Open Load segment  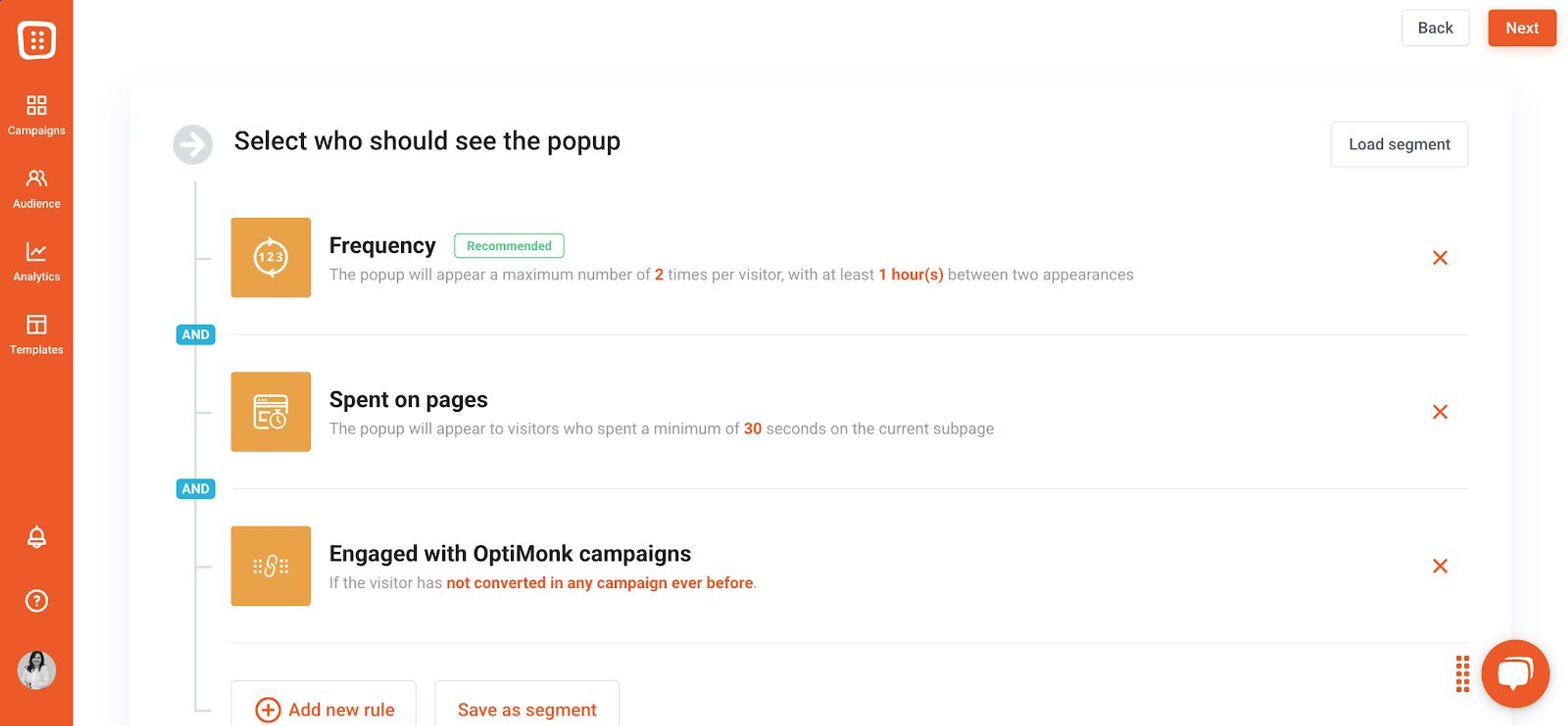tap(1399, 144)
